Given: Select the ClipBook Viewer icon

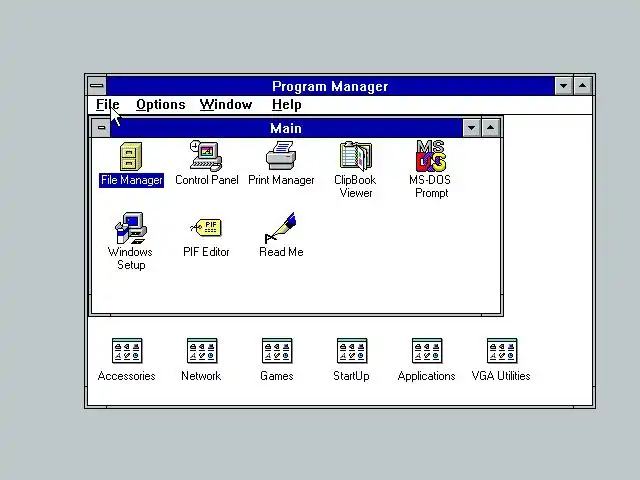Looking at the screenshot, I should coord(356,156).
